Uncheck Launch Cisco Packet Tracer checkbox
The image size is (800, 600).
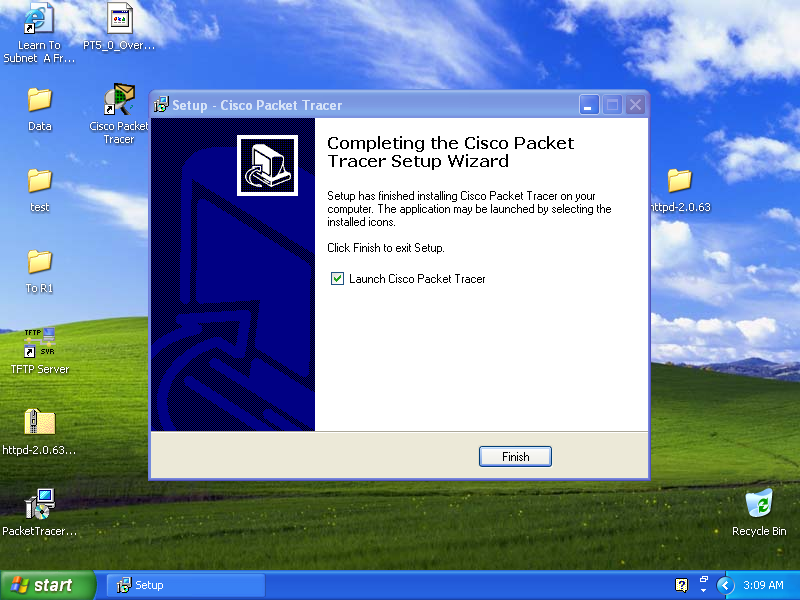click(x=337, y=279)
